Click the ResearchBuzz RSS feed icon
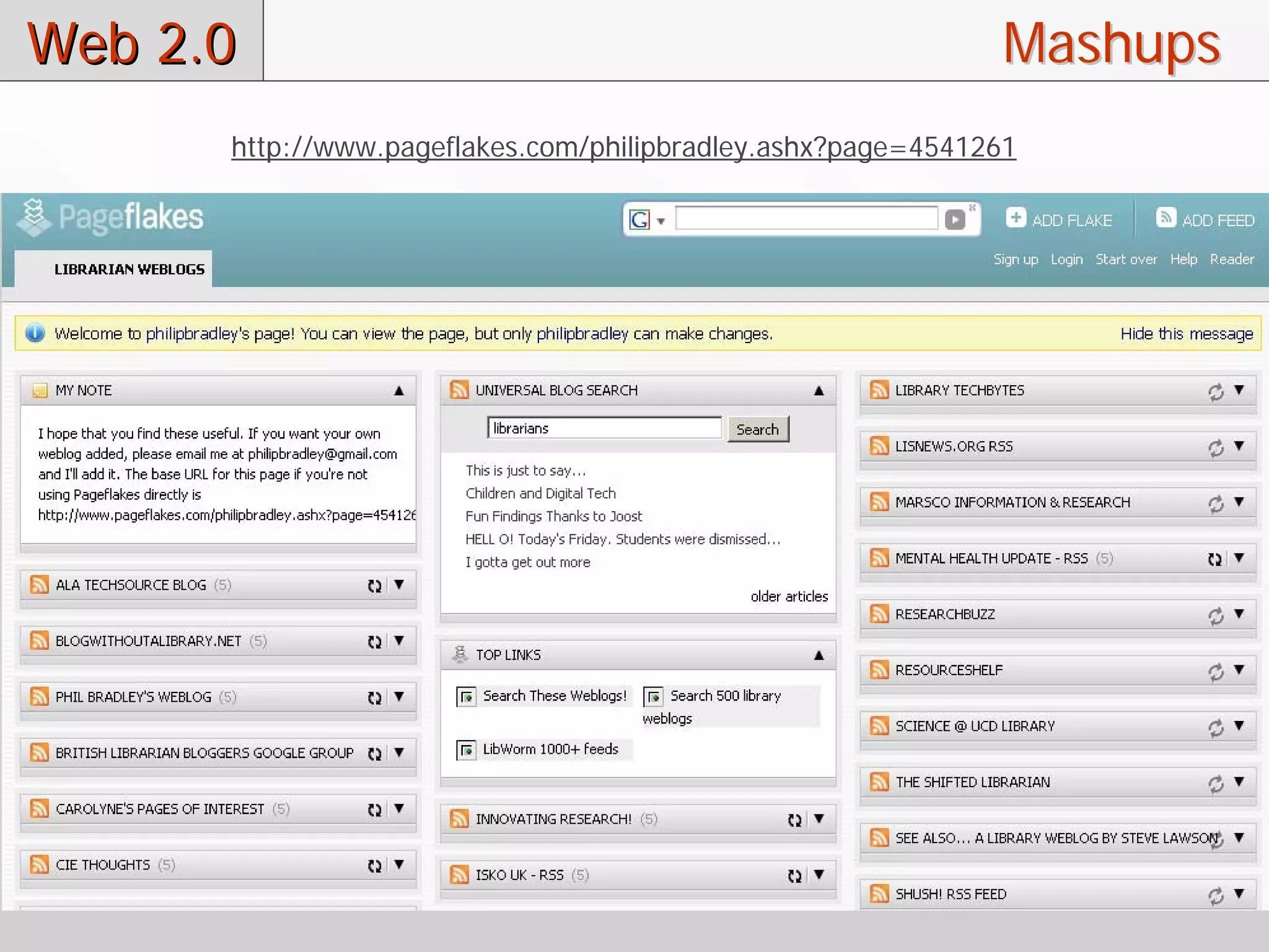This screenshot has height=952, width=1269. pyautogui.click(x=879, y=614)
